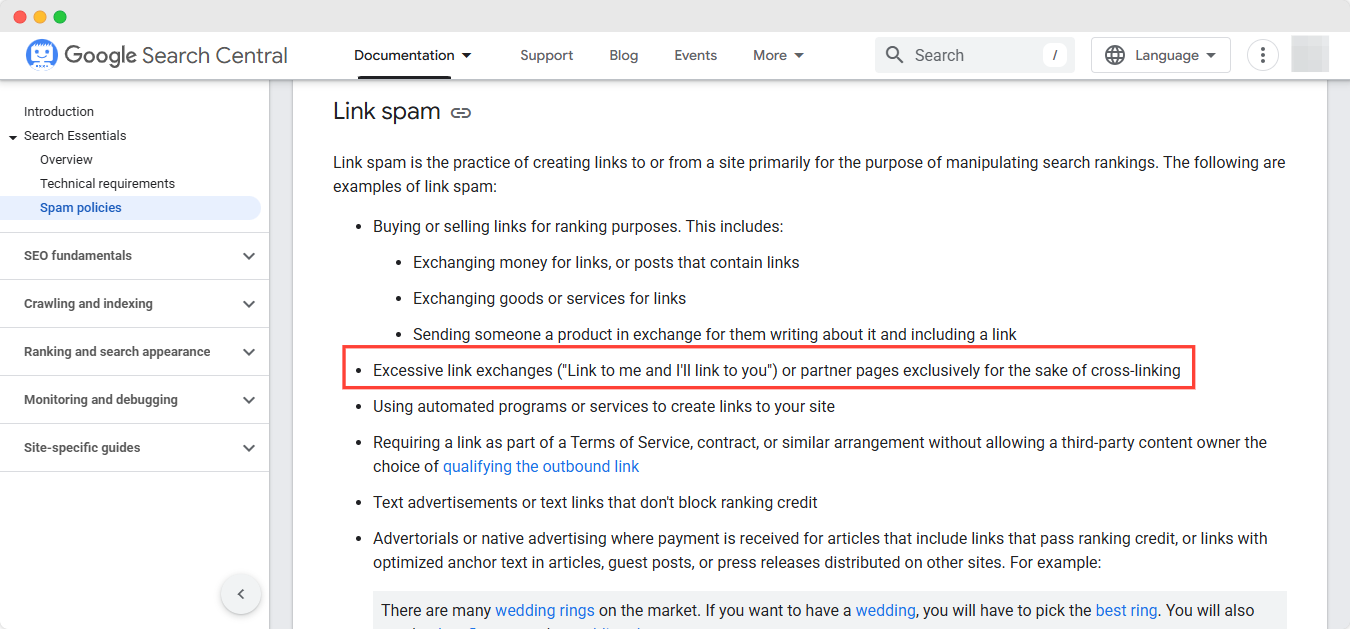Click the user avatar in the header

point(1310,55)
